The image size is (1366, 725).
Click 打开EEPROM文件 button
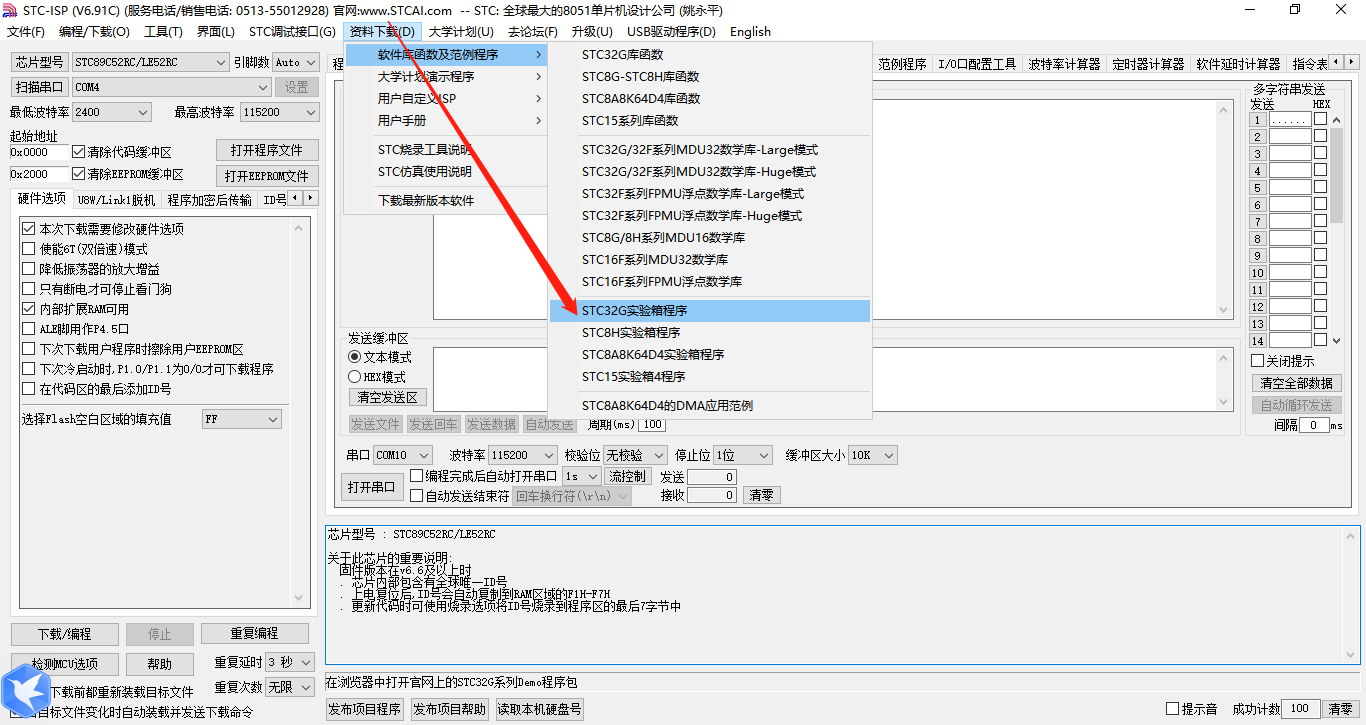click(267, 176)
